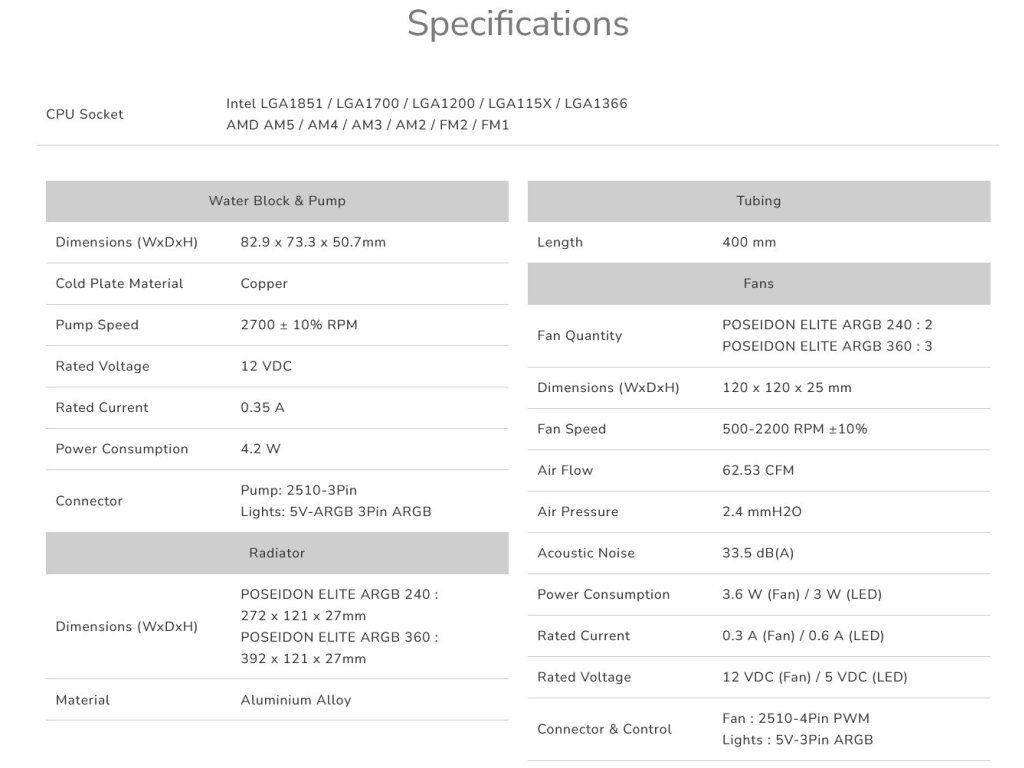1024x768 pixels.
Task: Click the Fan : 2510-4Pin PWM text
Action: click(795, 718)
